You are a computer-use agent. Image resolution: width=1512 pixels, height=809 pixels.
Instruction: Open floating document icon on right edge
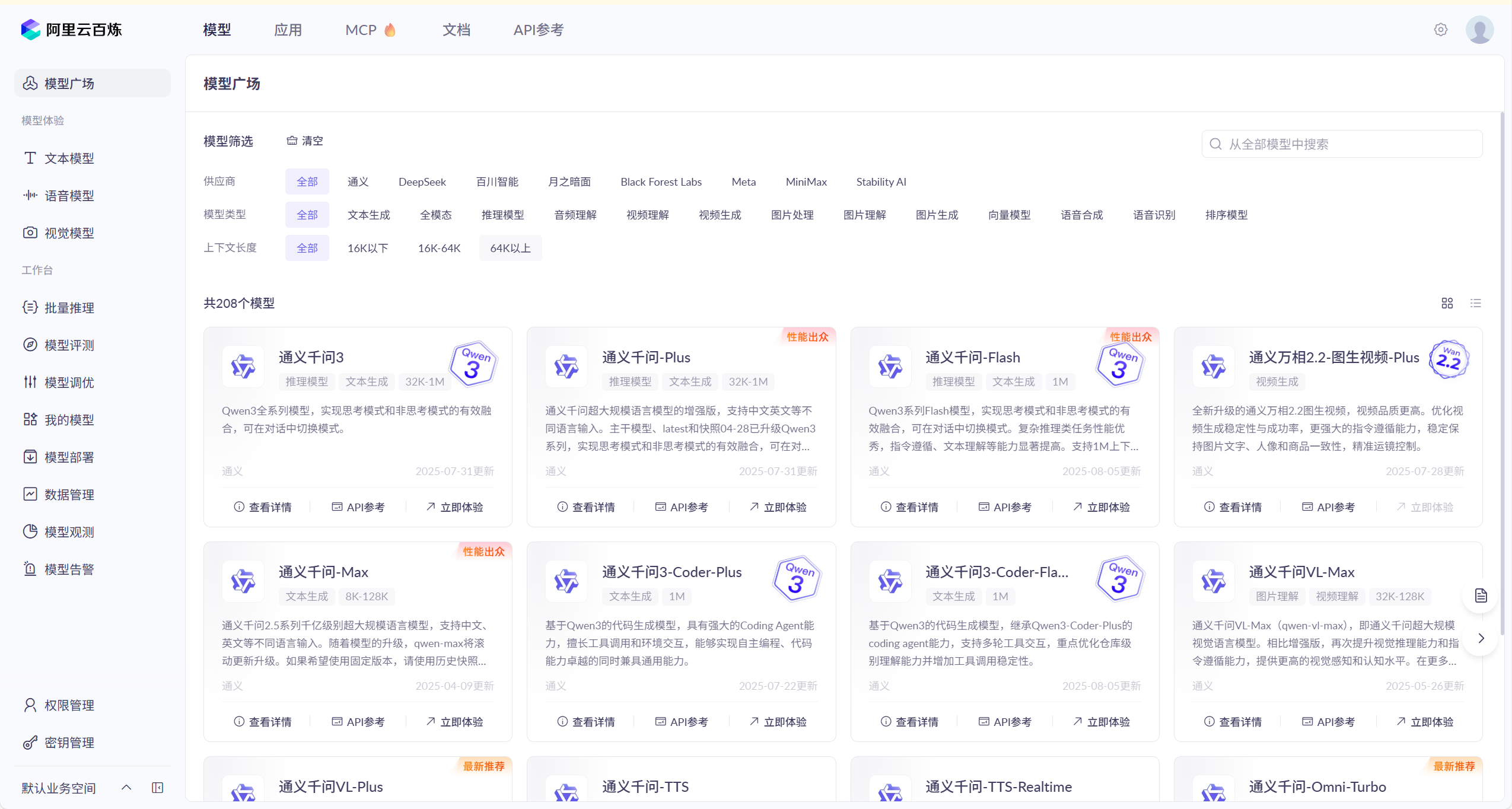coord(1481,595)
